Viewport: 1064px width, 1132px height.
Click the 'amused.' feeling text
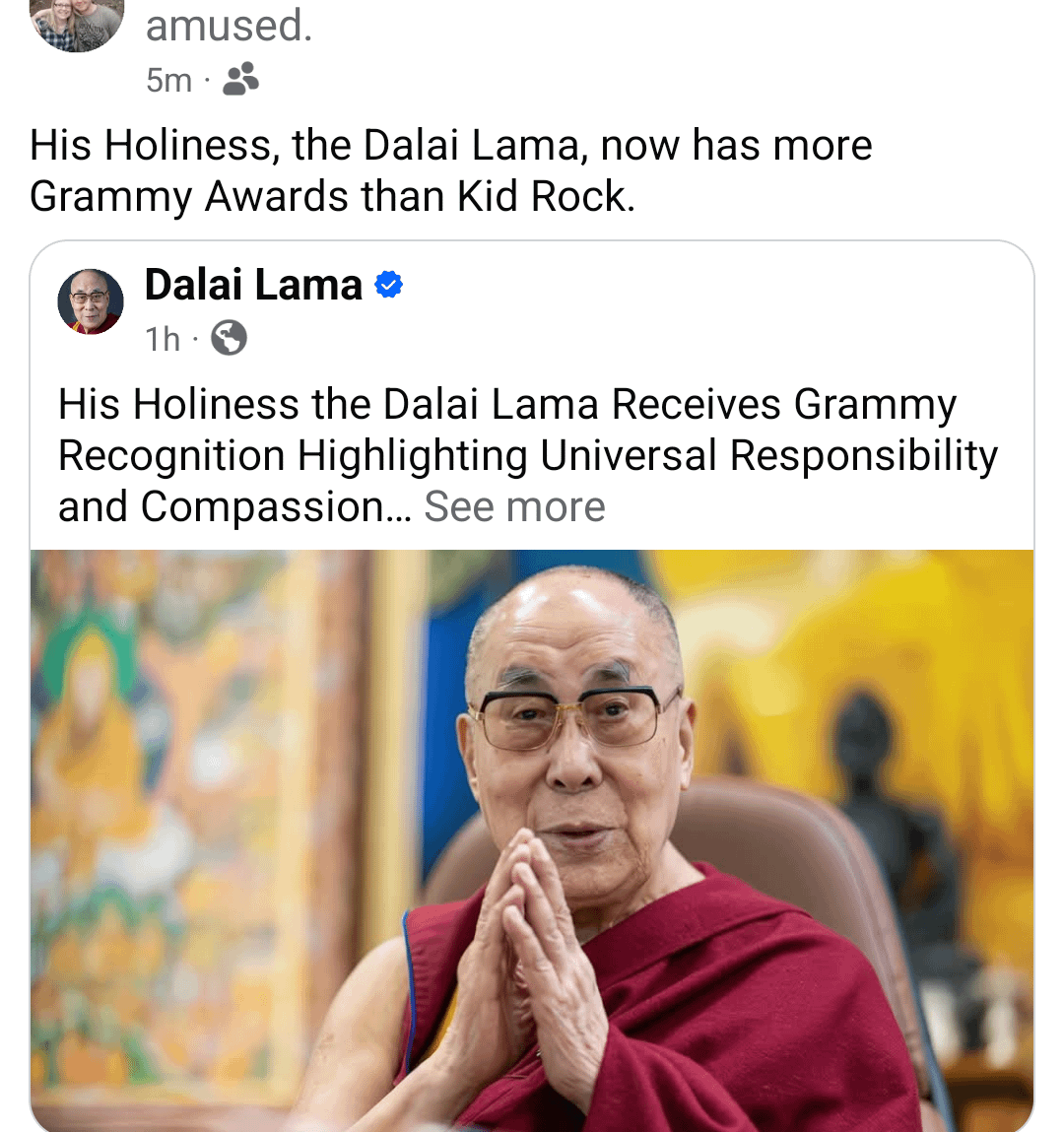pyautogui.click(x=229, y=26)
